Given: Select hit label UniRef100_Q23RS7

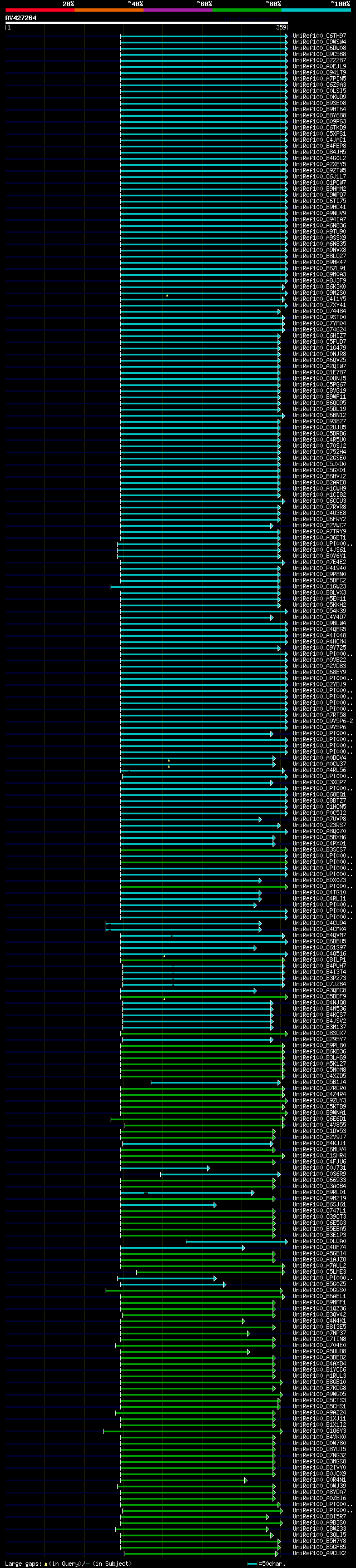Looking at the screenshot, I should 319,825.
